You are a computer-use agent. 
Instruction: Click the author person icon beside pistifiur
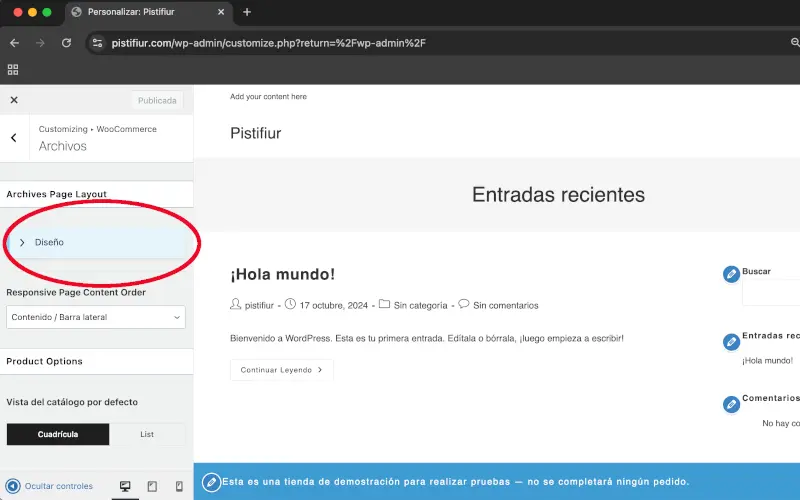[x=235, y=305]
